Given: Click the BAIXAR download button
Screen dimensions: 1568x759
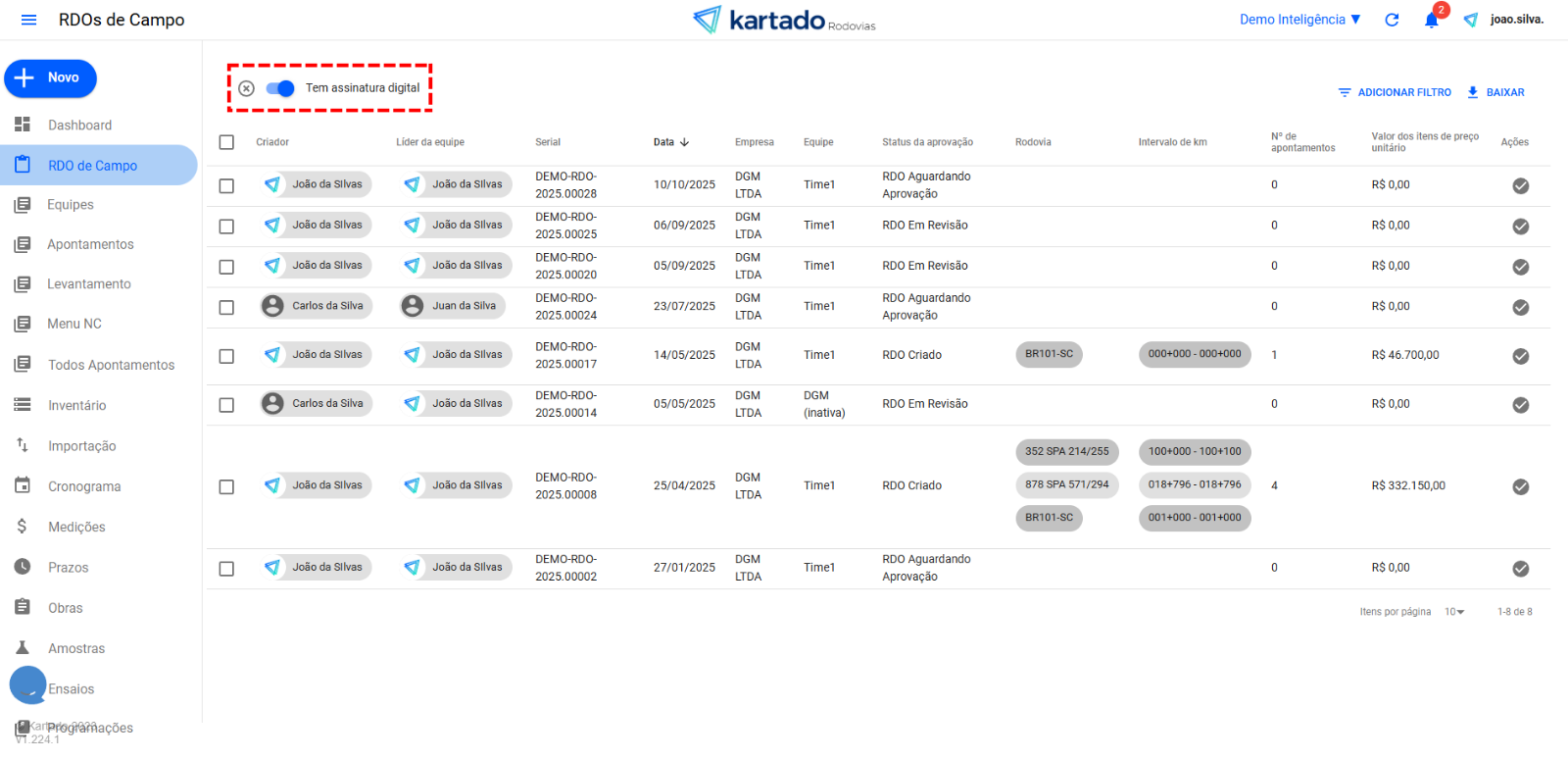Looking at the screenshot, I should [x=1495, y=92].
